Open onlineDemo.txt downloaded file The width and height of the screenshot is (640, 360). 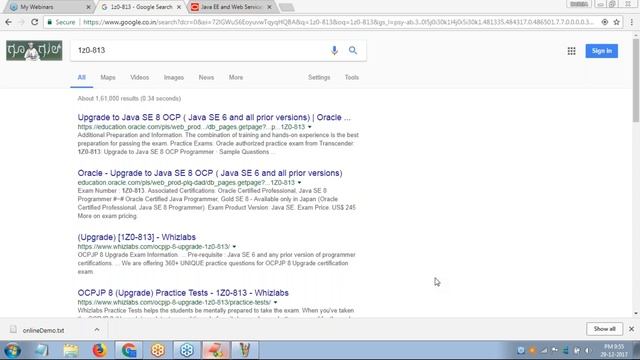(x=43, y=330)
